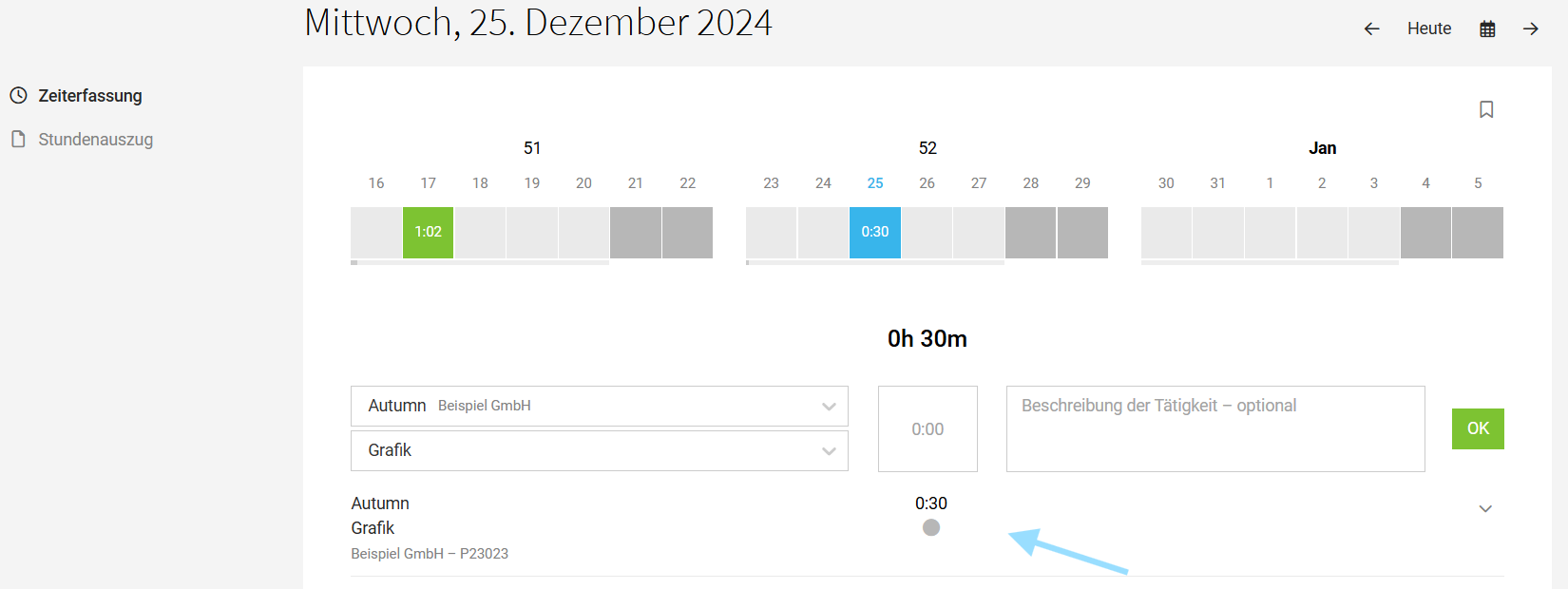Confirm entry with the green OK button
Viewport: 1568px width, 589px height.
click(x=1478, y=428)
